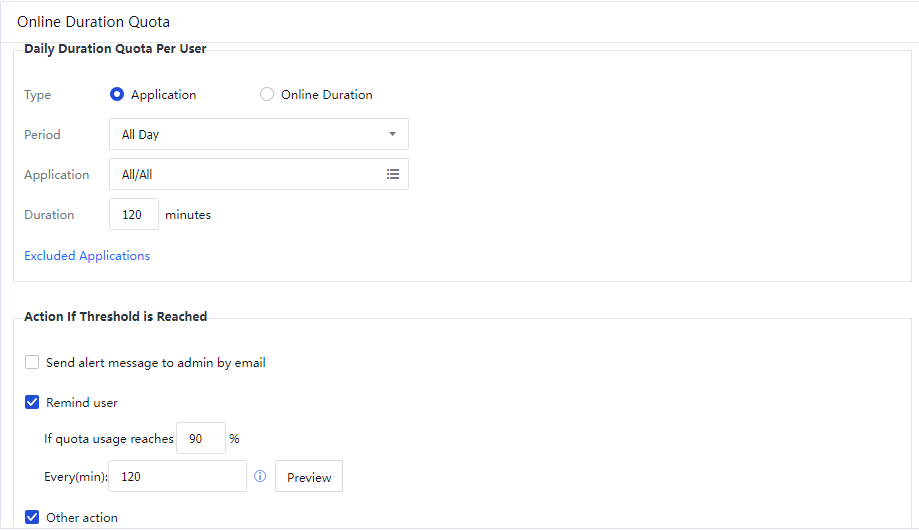Focus the Duration minutes input box
The image size is (919, 530).
133,215
